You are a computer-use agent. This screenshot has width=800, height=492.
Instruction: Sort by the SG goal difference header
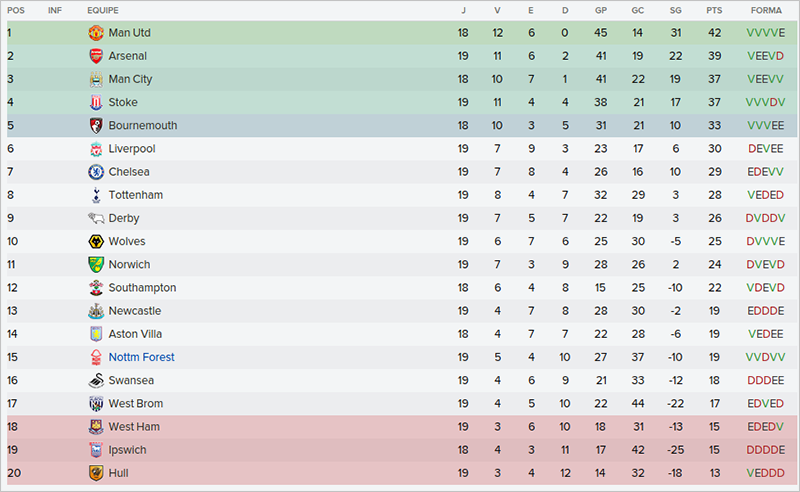675,10
